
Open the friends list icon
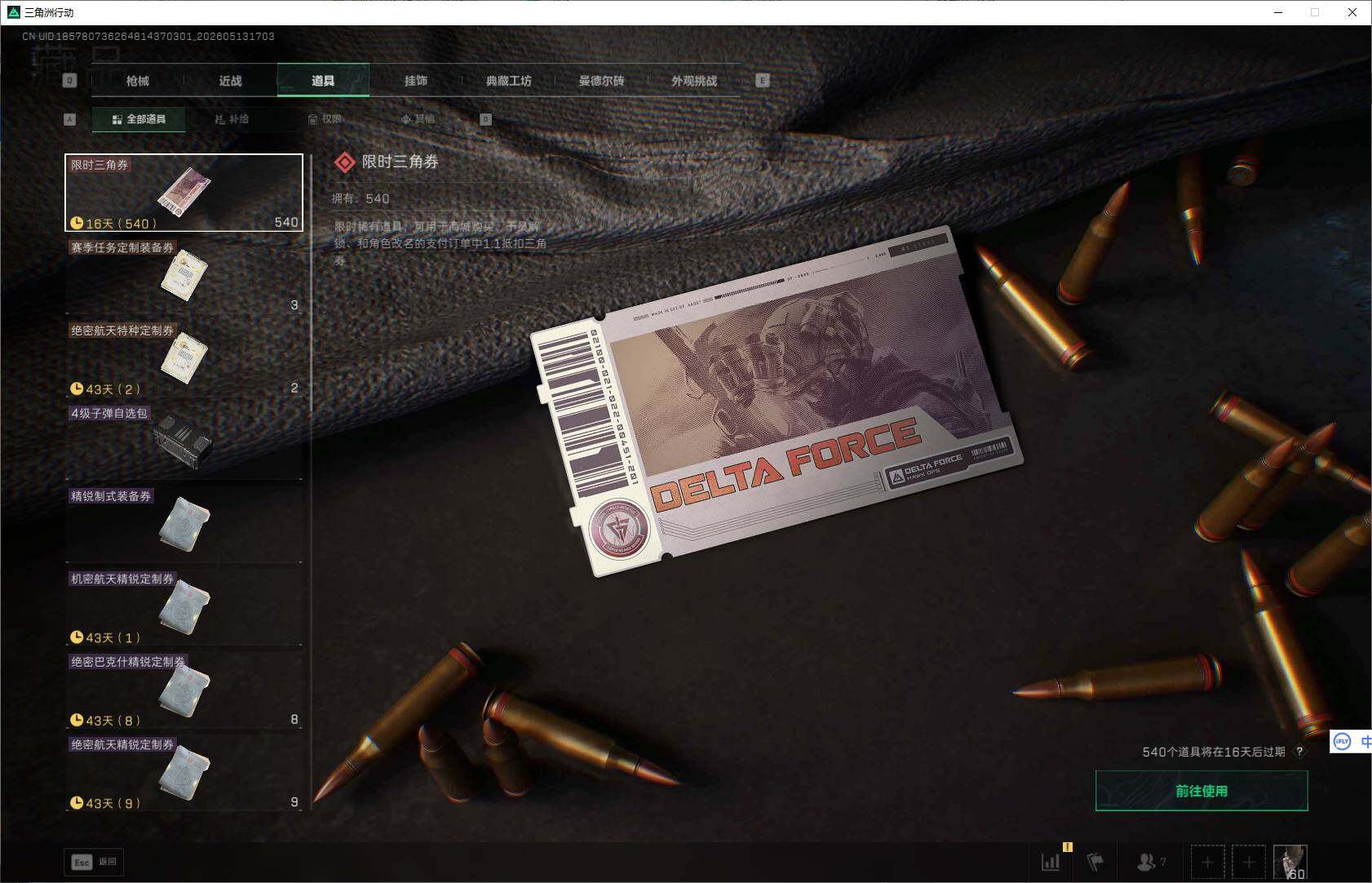click(x=1151, y=862)
